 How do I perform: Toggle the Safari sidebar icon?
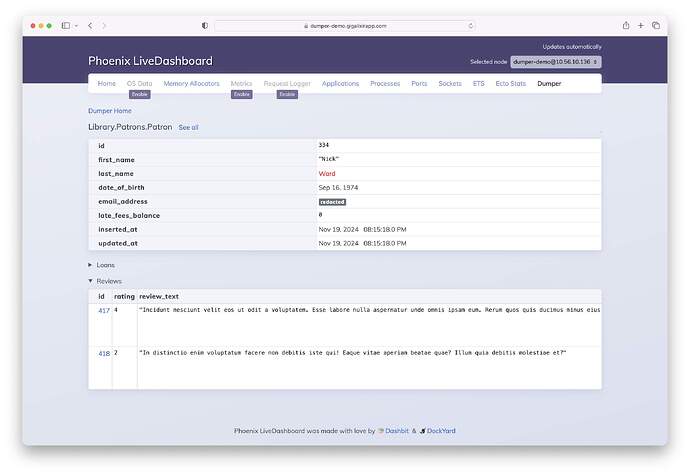[x=66, y=26]
